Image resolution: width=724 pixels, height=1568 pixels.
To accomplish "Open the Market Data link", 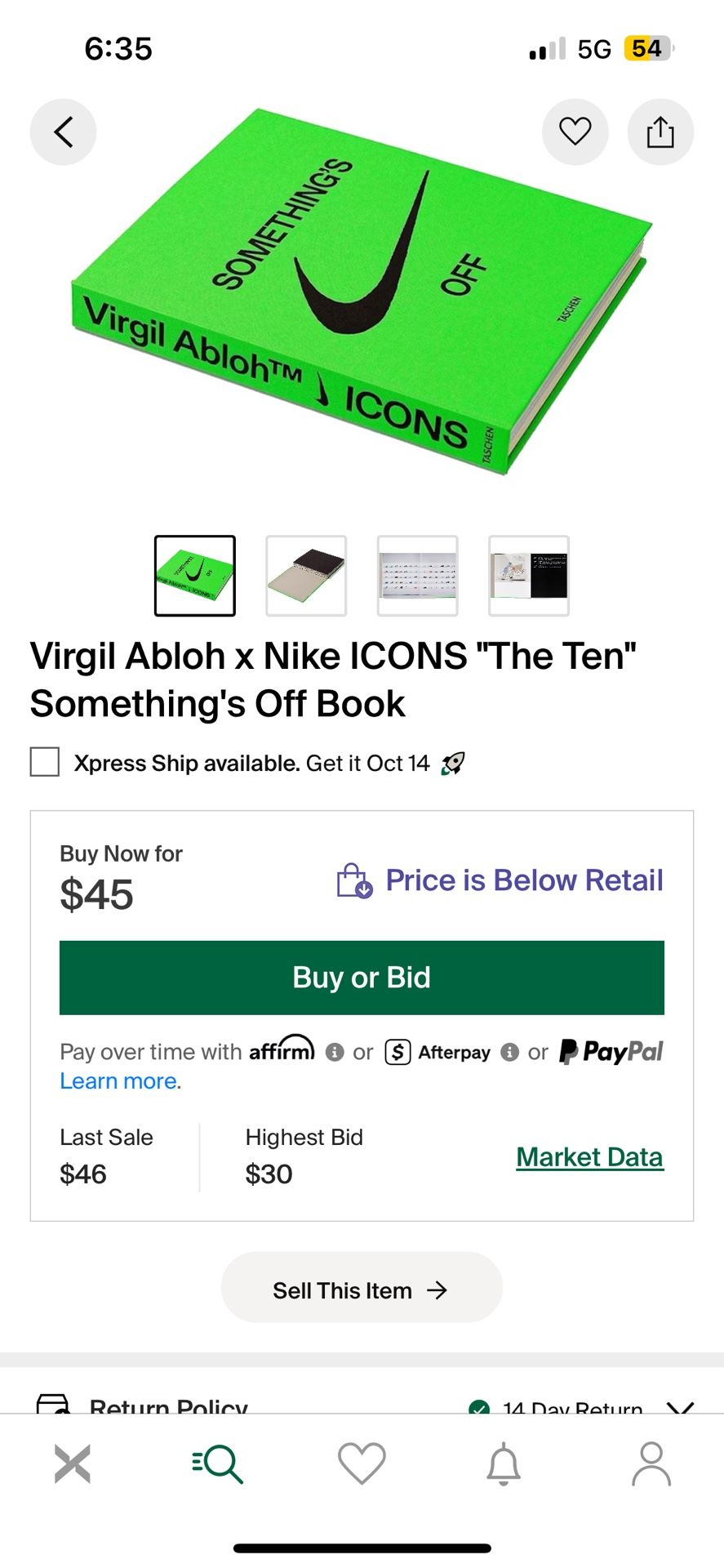I will 589,1157.
